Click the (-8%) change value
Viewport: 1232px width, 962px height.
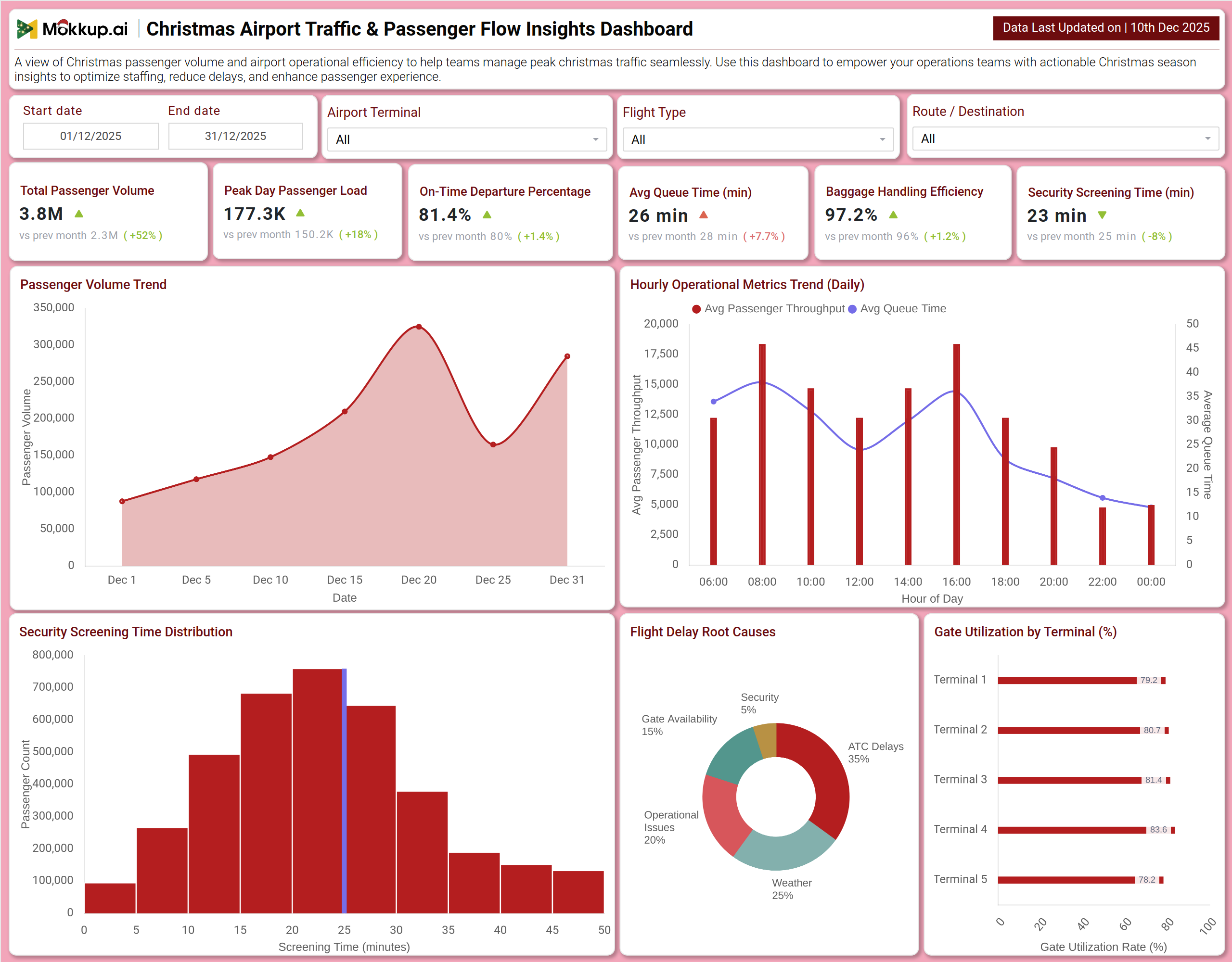[1156, 237]
